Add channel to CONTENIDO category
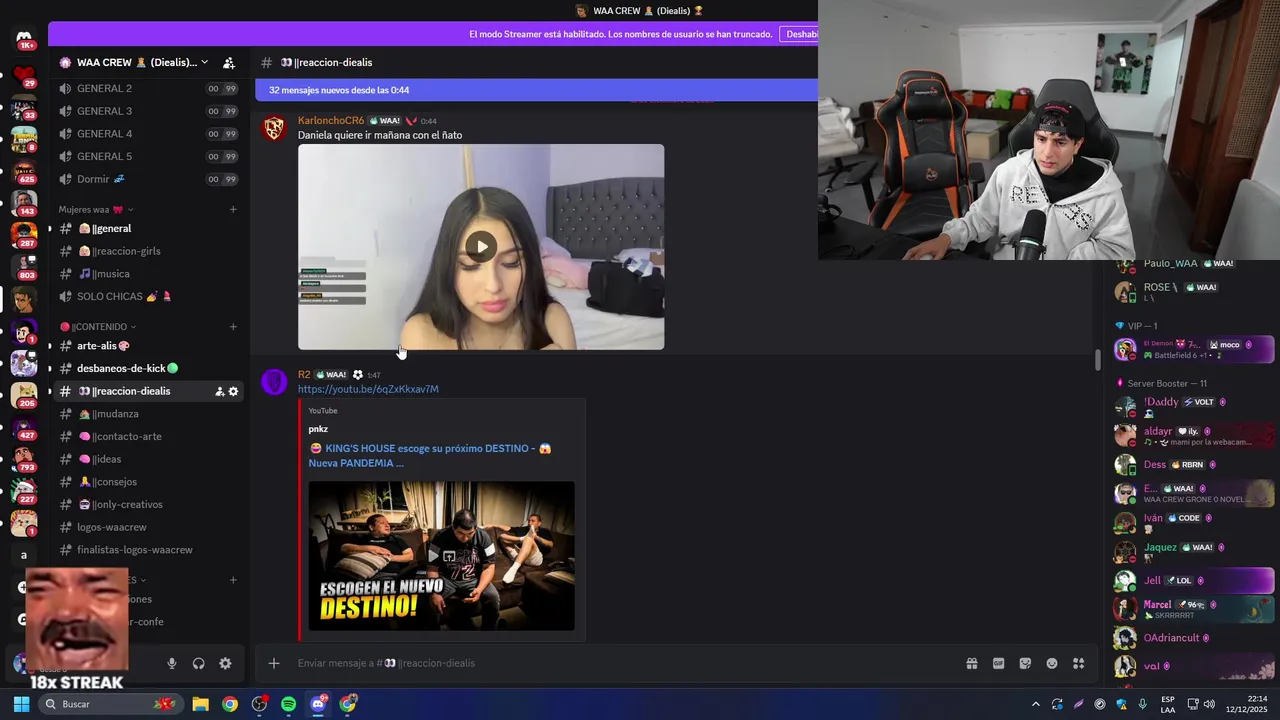This screenshot has height=720, width=1280. click(x=233, y=327)
